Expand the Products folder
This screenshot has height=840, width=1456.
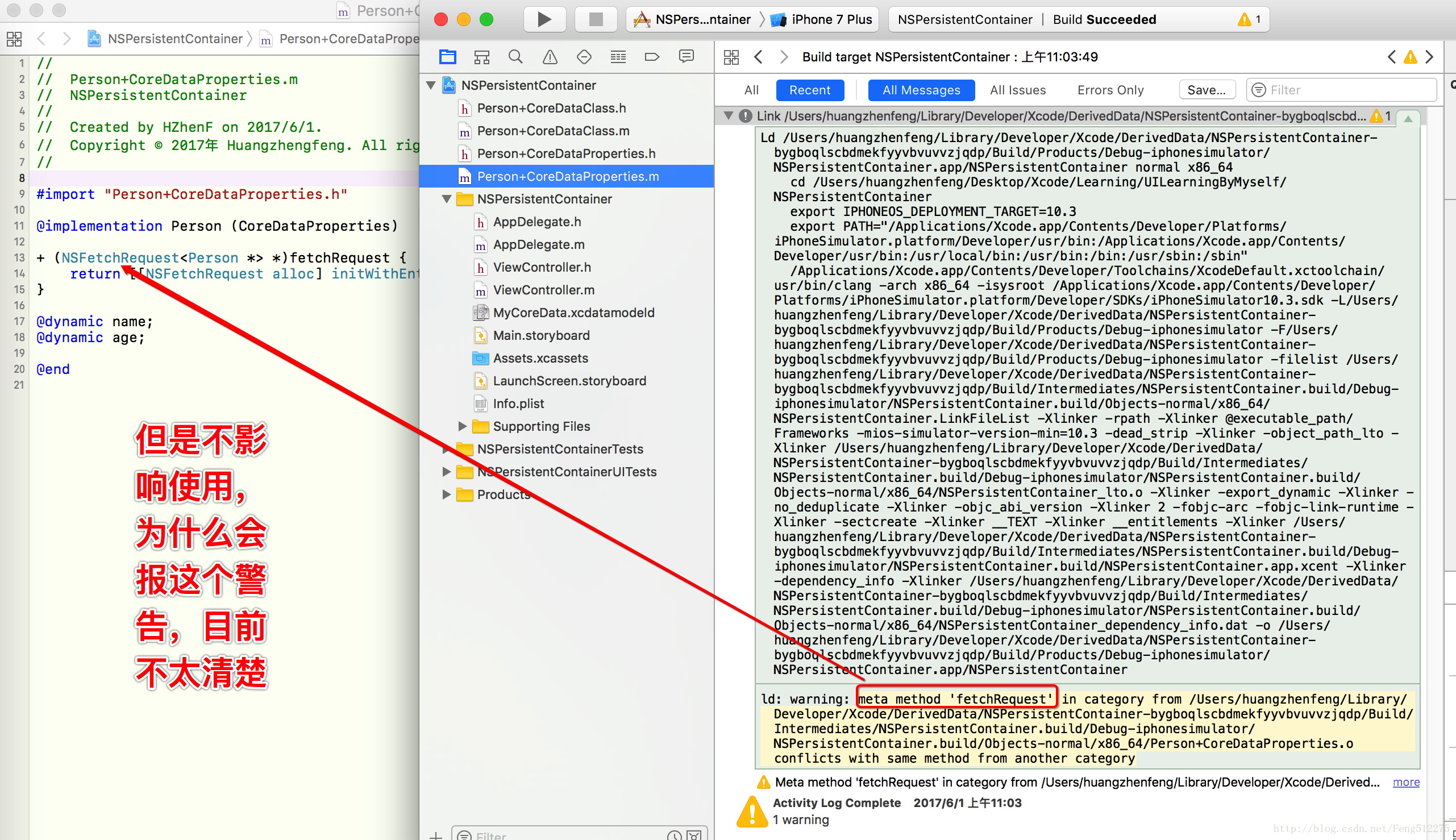(x=446, y=494)
